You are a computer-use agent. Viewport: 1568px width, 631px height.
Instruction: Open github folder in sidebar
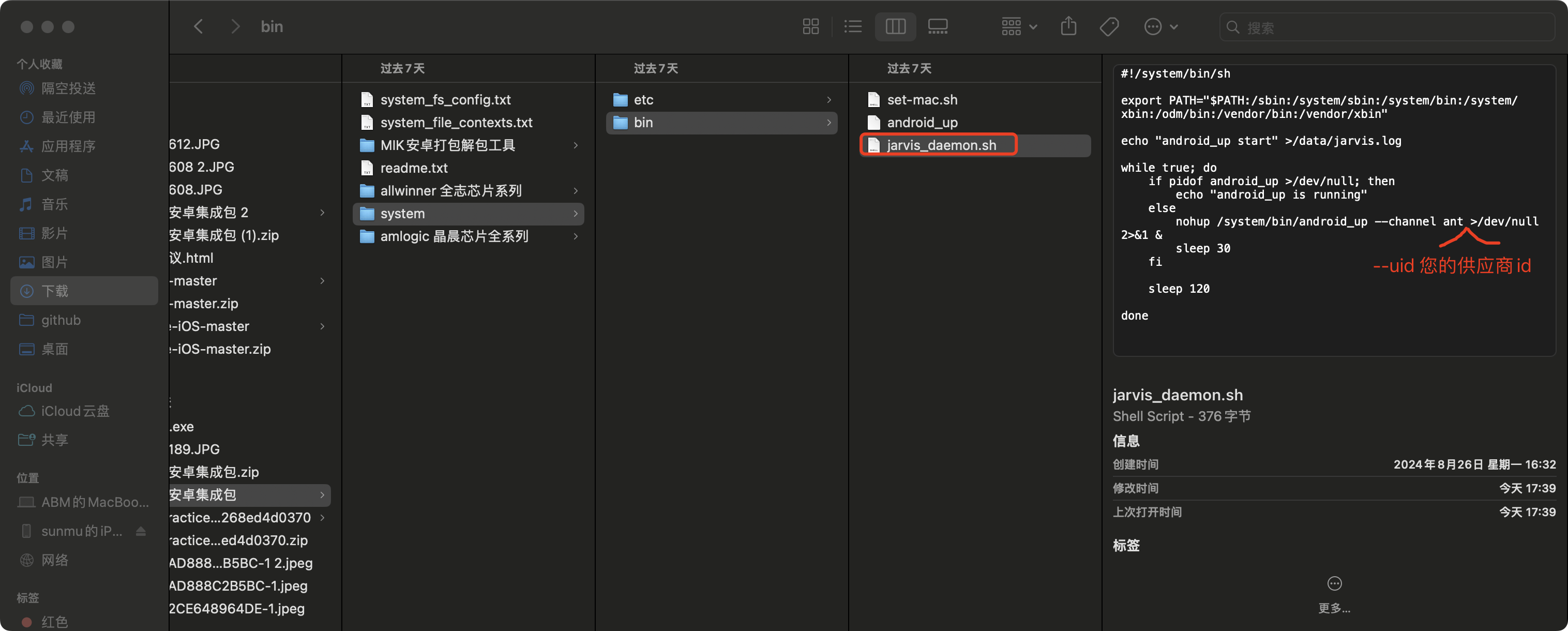84,320
